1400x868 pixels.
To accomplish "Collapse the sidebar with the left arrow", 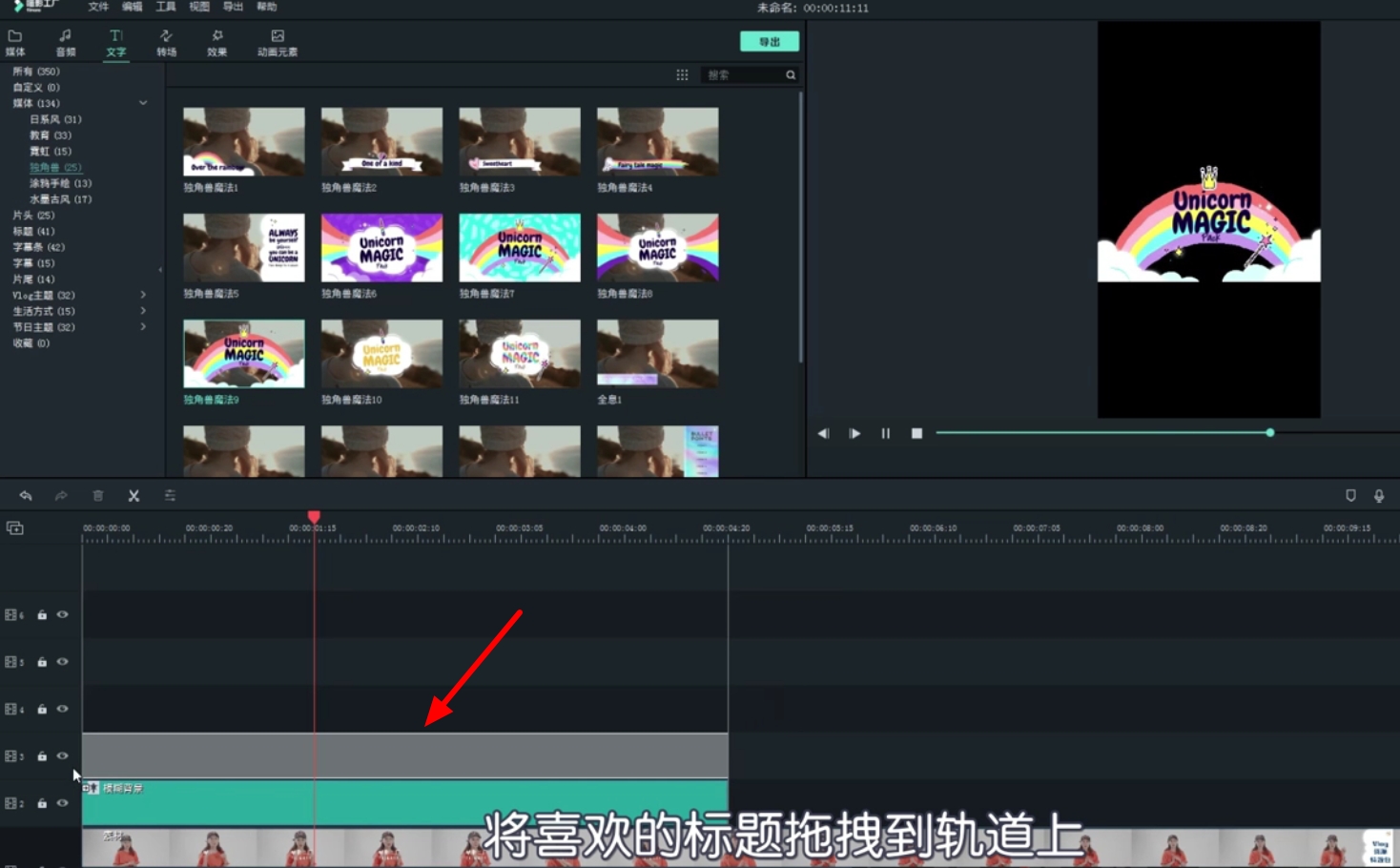I will coord(160,270).
